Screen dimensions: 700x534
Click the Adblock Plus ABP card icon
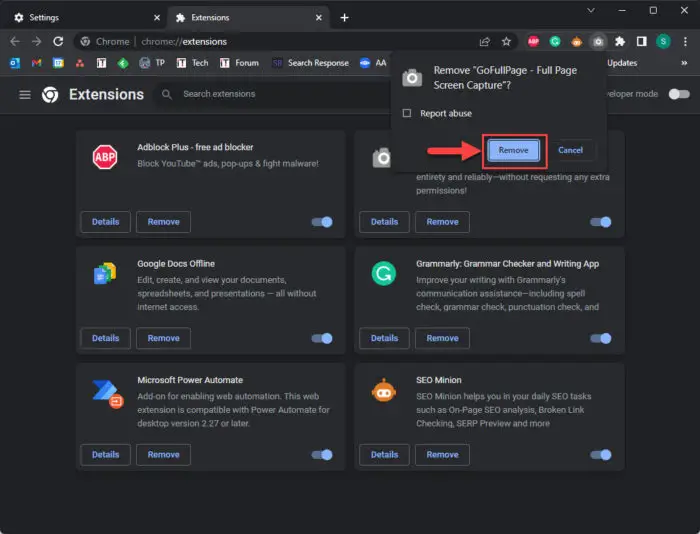coord(105,157)
